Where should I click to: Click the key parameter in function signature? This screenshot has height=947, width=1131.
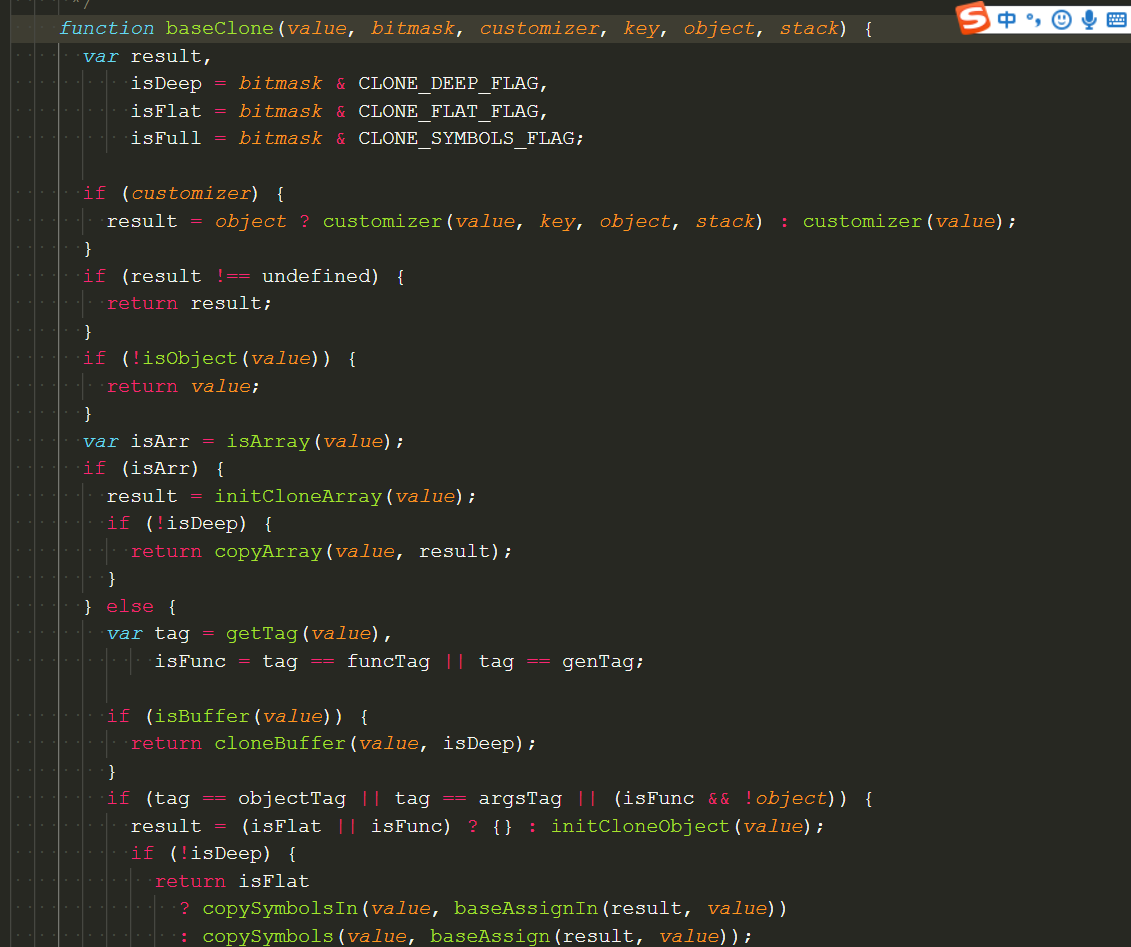(641, 28)
